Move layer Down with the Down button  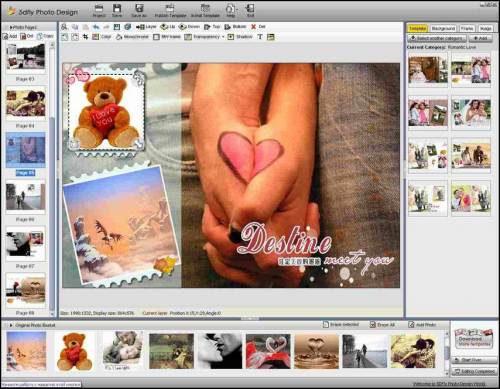pyautogui.click(x=189, y=27)
